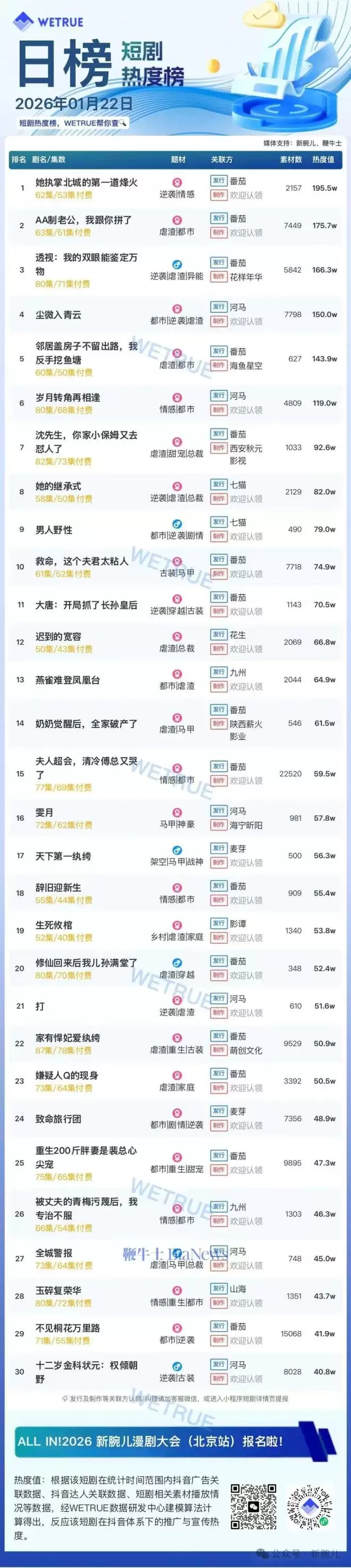Click the 短剧热度榜 search field
Viewport: 351px width, 1568px height.
tap(72, 123)
